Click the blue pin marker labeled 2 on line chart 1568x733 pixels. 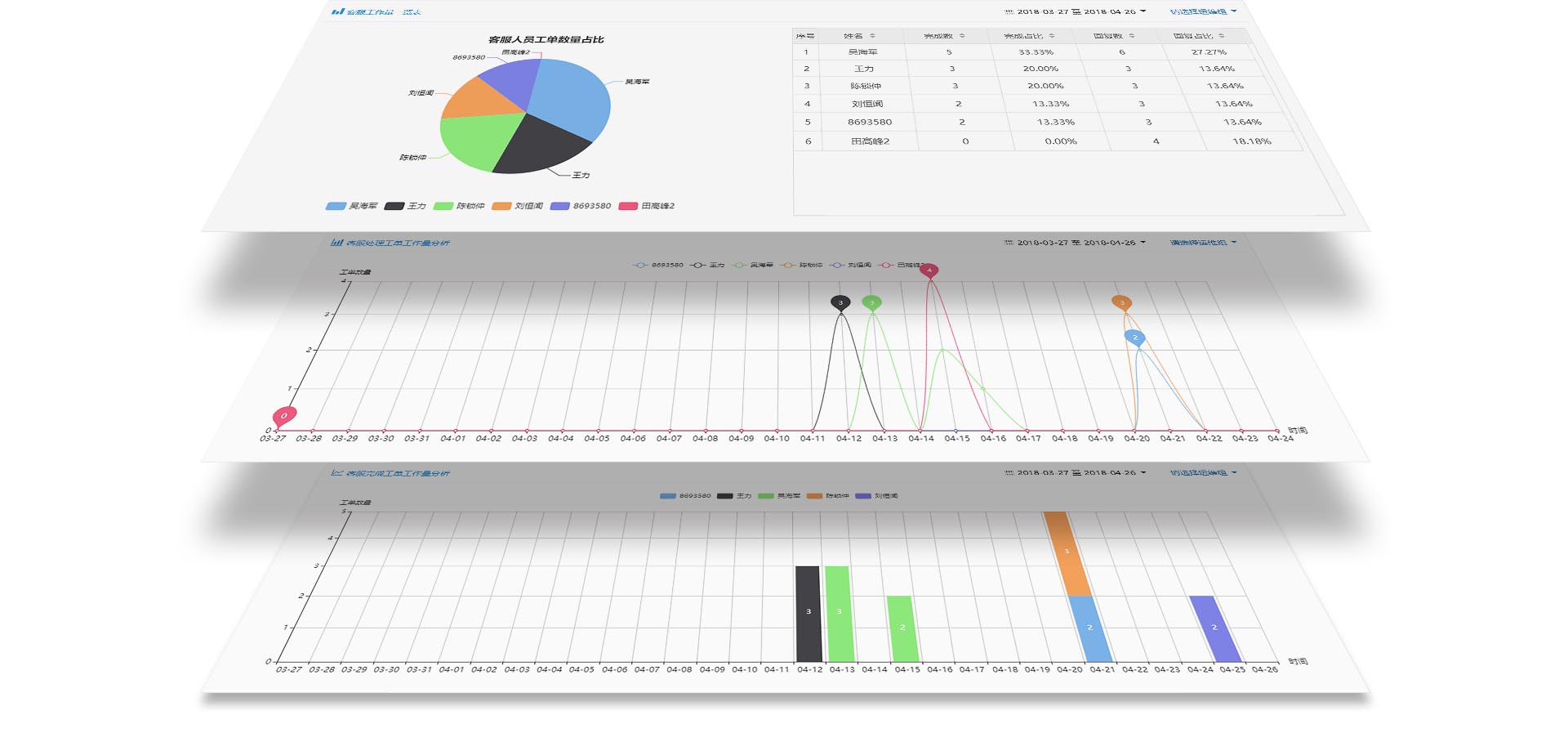(1134, 337)
